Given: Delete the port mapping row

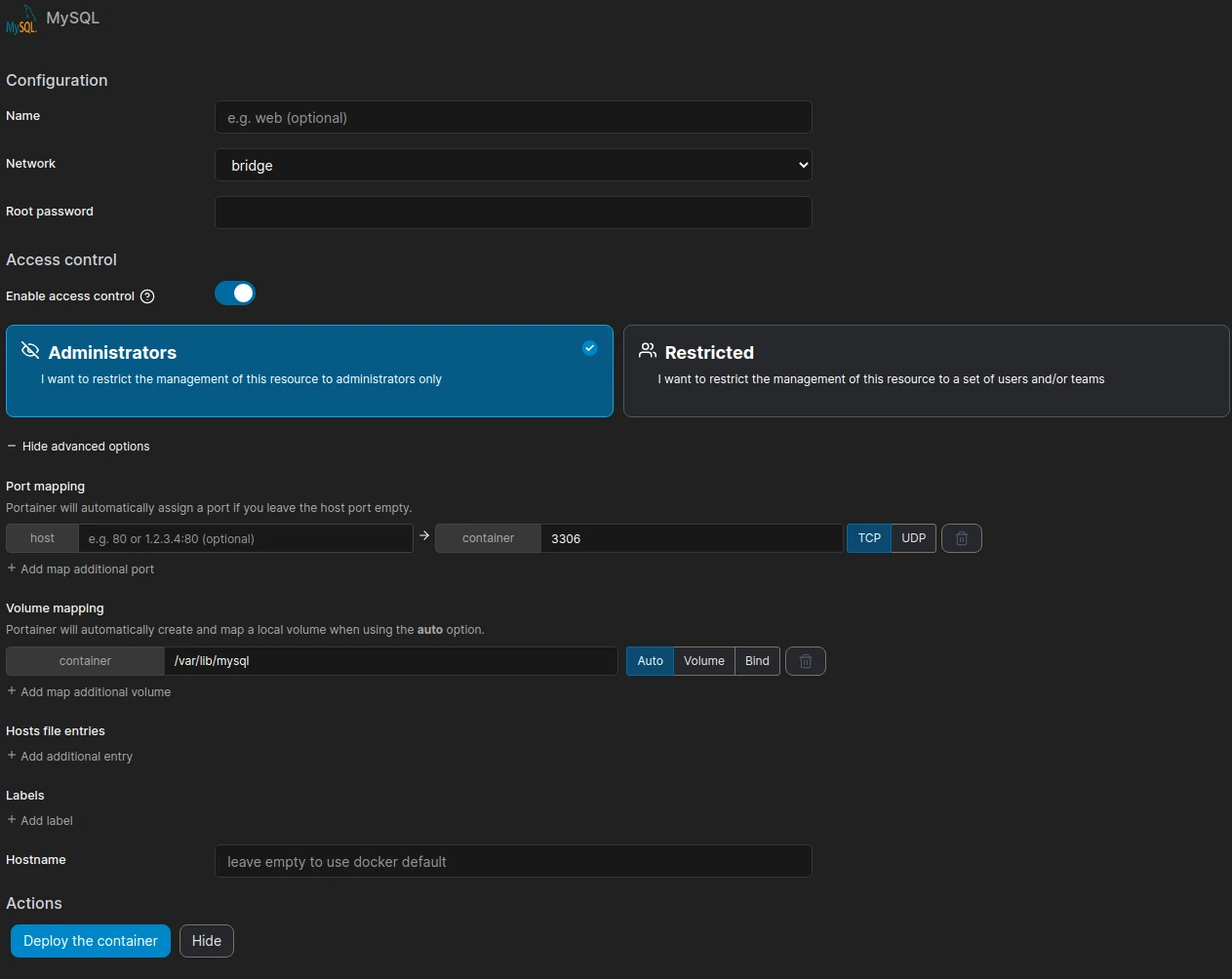Looking at the screenshot, I should [x=961, y=538].
